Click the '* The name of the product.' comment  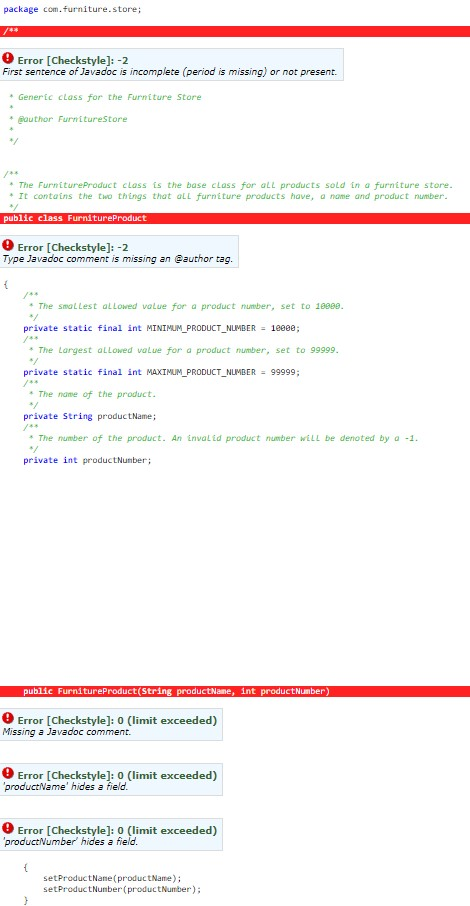[x=92, y=394]
